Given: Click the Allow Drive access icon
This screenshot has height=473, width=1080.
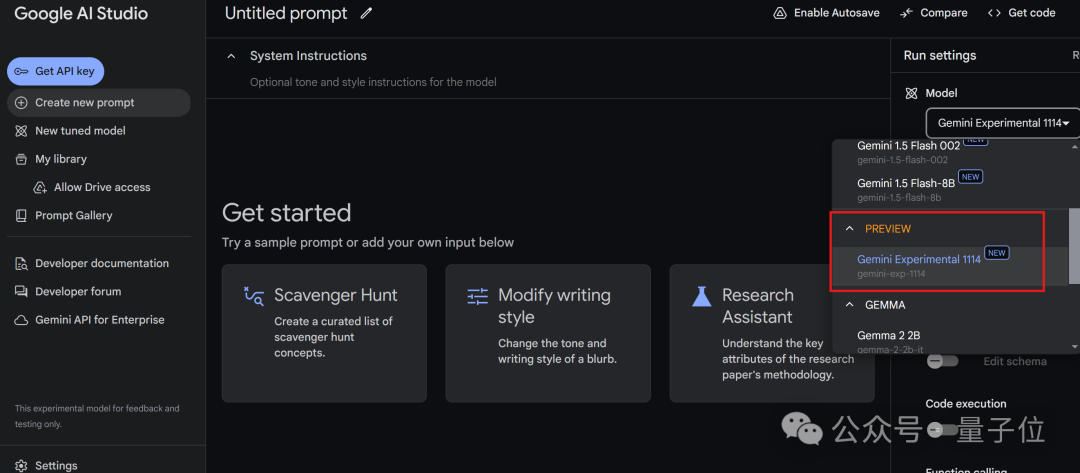Looking at the screenshot, I should point(41,187).
